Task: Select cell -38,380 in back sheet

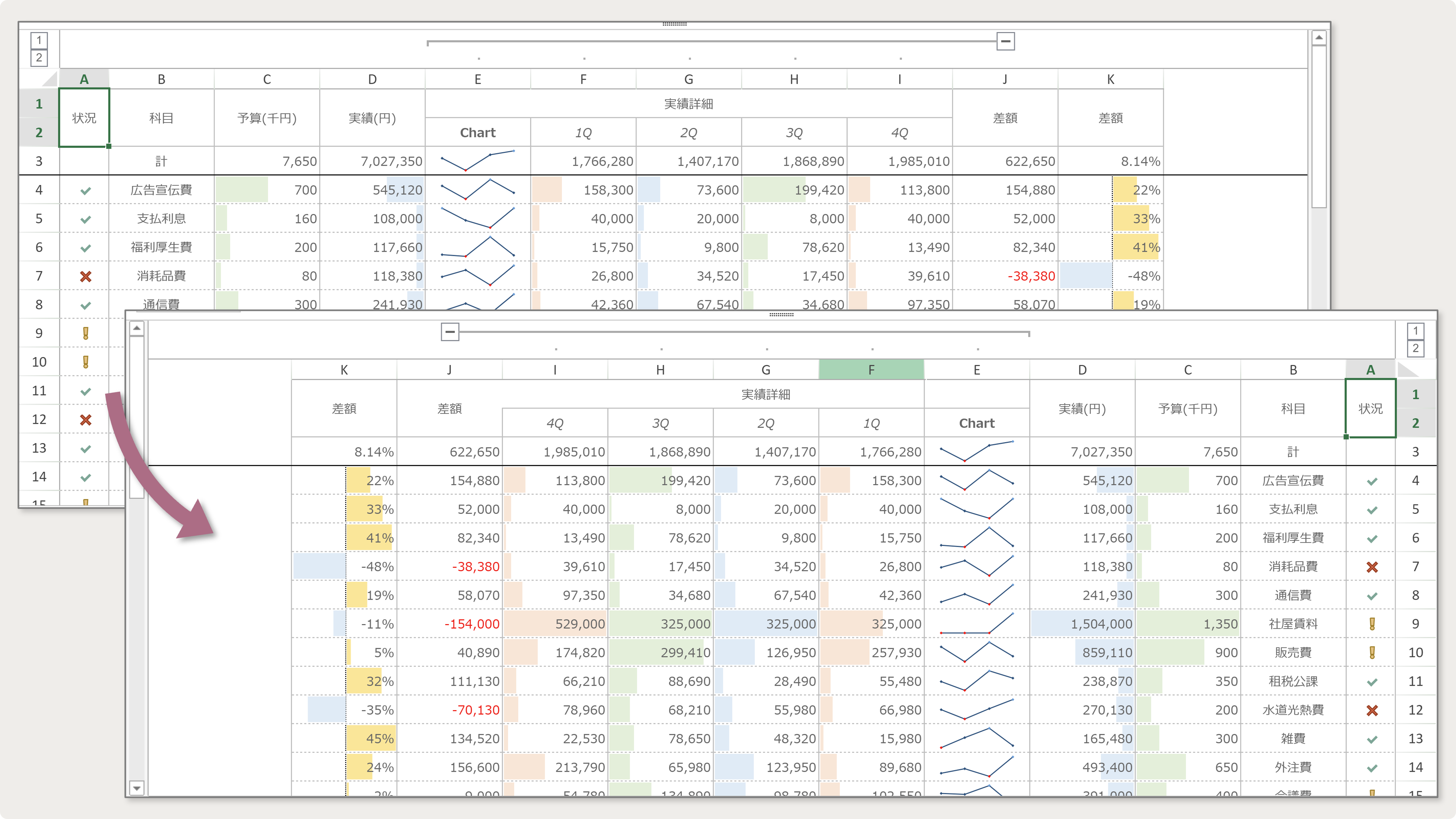Action: (x=1005, y=276)
